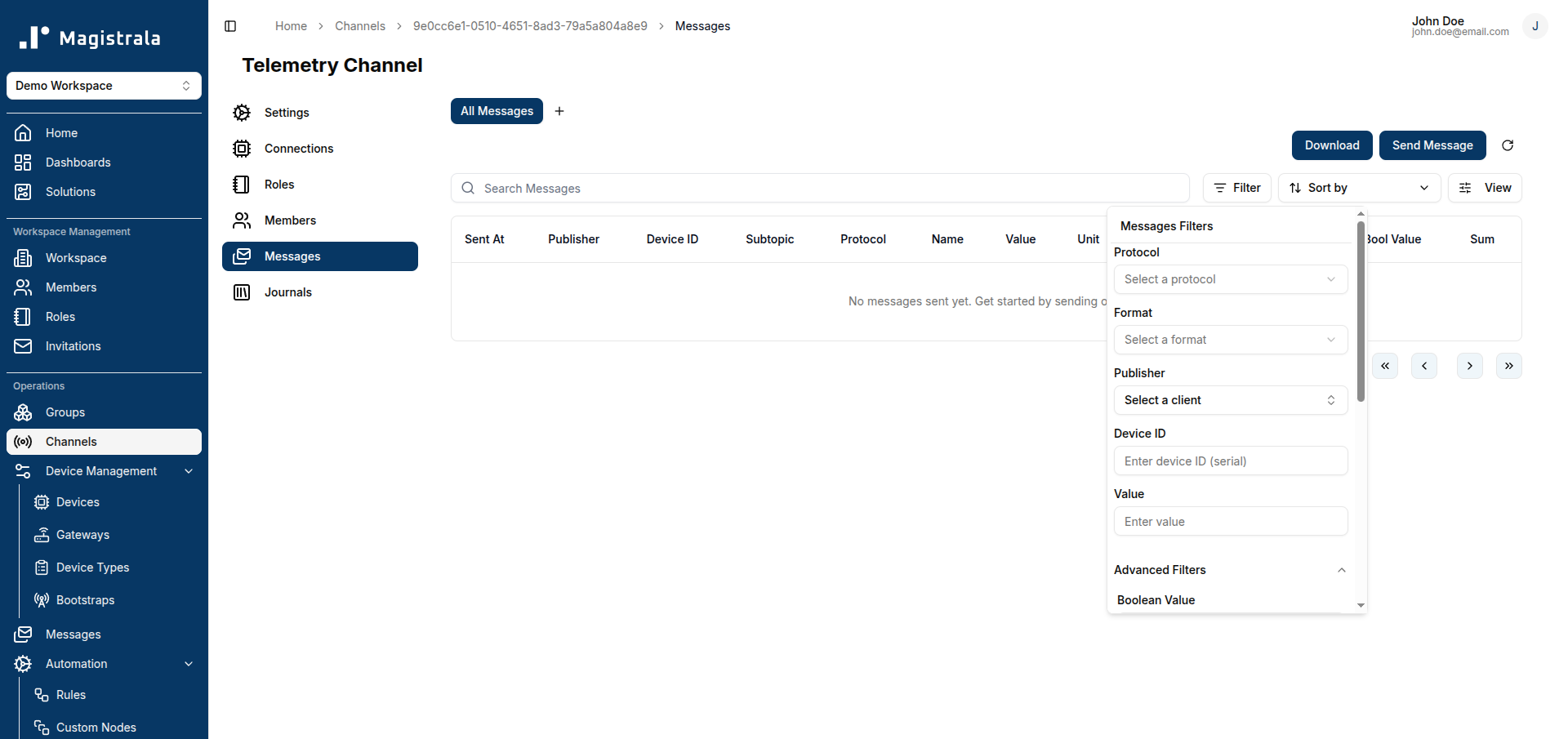Click the Sum column header

tap(1482, 239)
